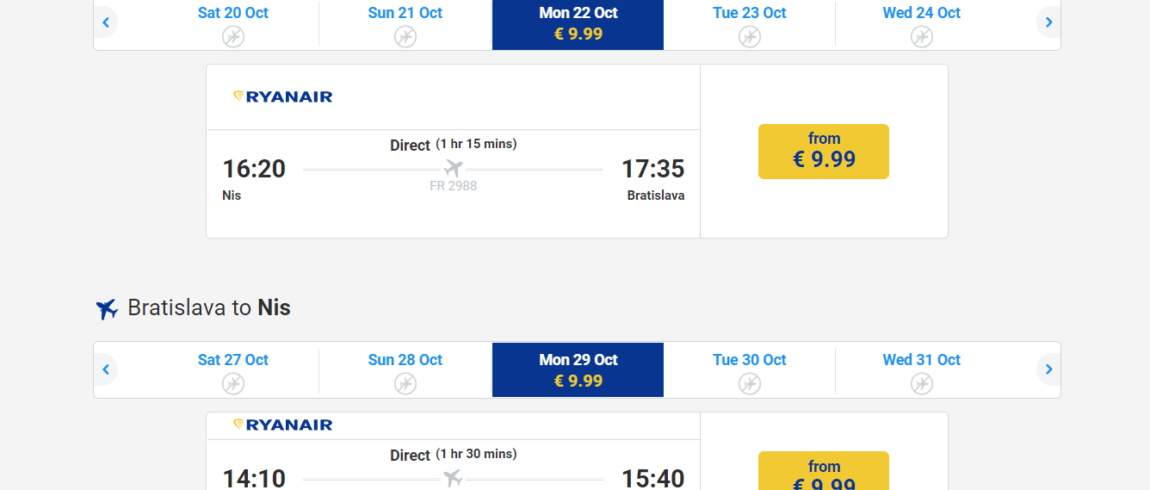Go to earlier outbound dates using left arrow
This screenshot has width=1150, height=490.
106,22
